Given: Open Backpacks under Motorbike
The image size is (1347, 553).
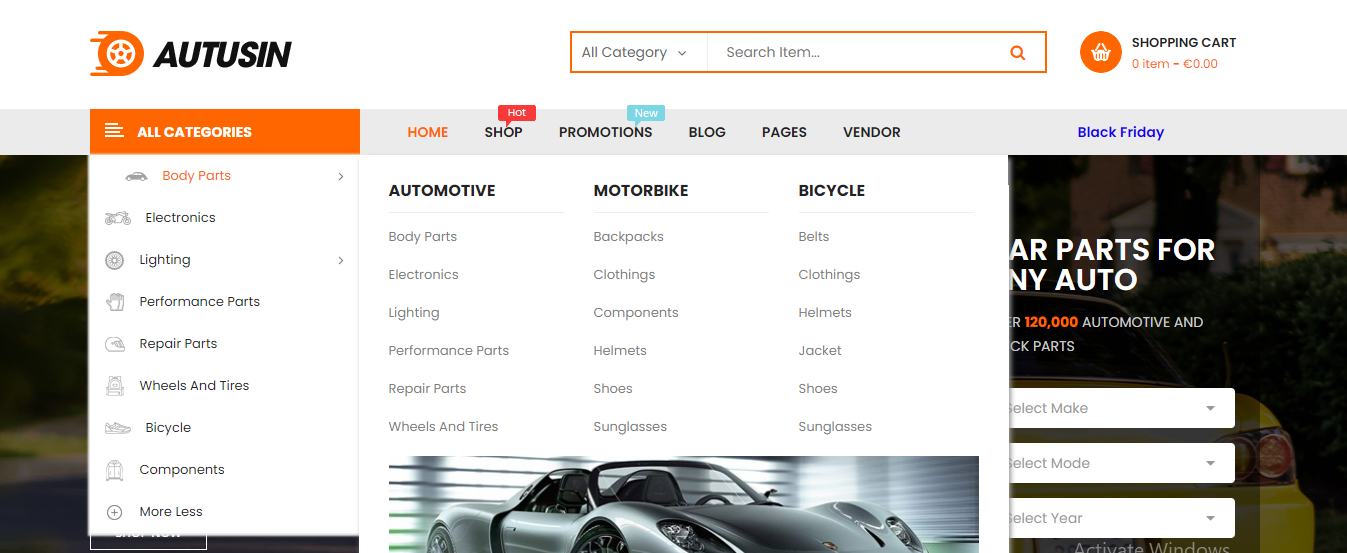Looking at the screenshot, I should 629,237.
